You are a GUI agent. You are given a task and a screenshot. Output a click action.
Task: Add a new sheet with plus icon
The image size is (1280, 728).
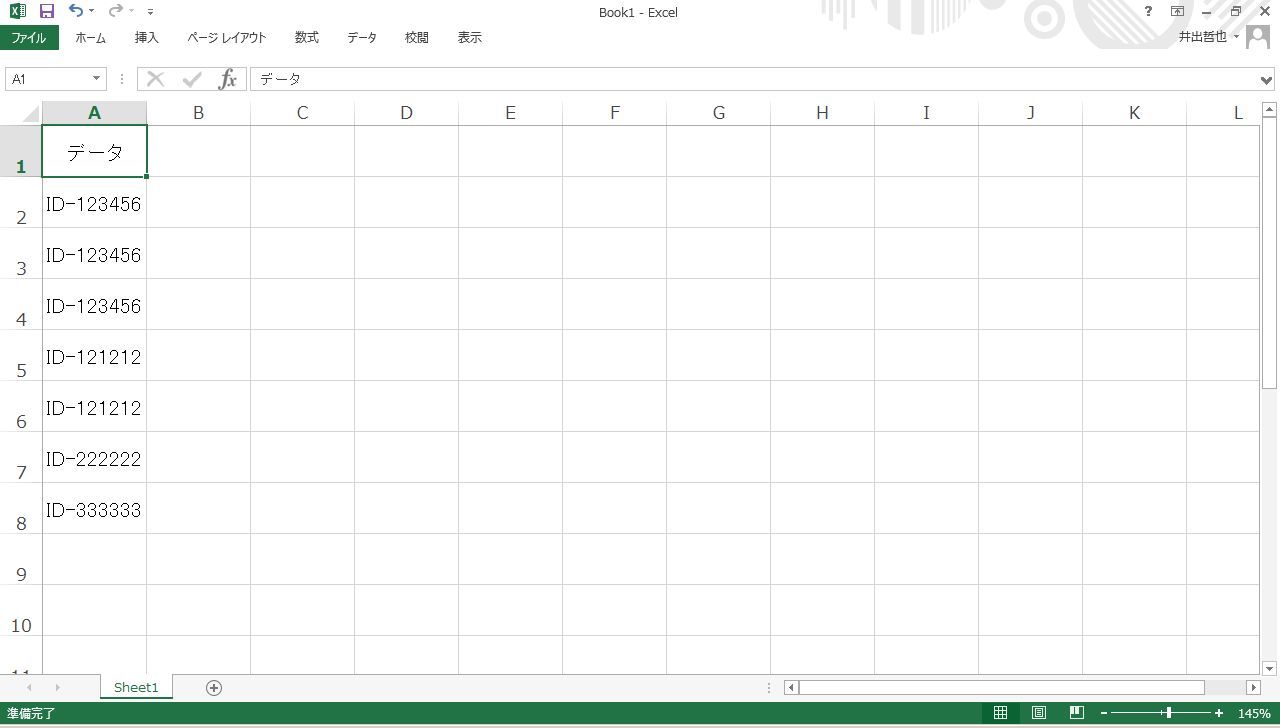pyautogui.click(x=213, y=687)
